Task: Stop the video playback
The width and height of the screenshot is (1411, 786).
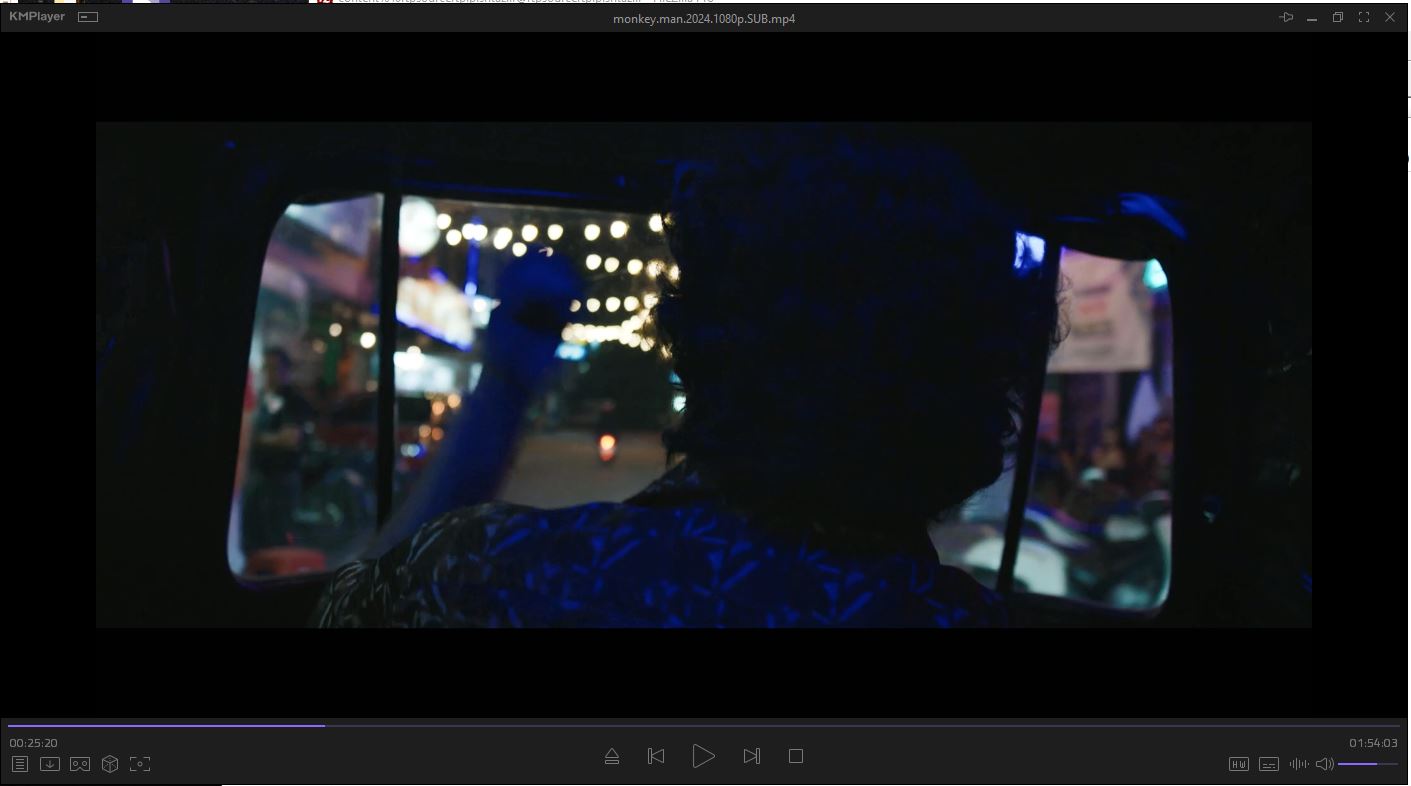Action: coord(796,757)
